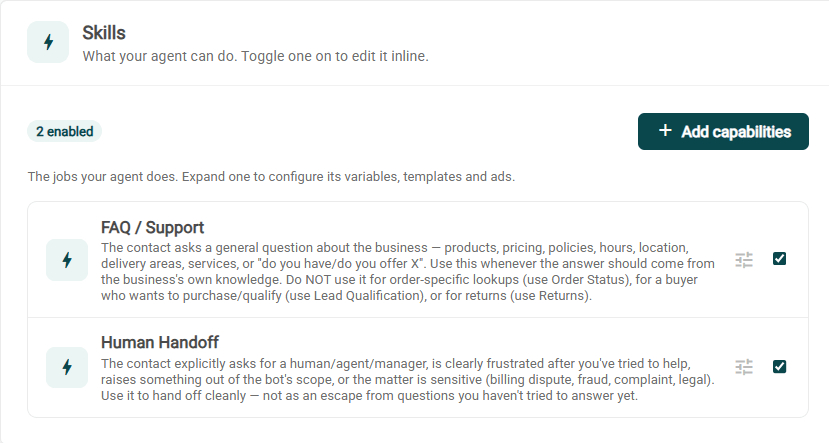
Task: Click the 'jobs your agent does' helper text
Action: click(x=271, y=177)
